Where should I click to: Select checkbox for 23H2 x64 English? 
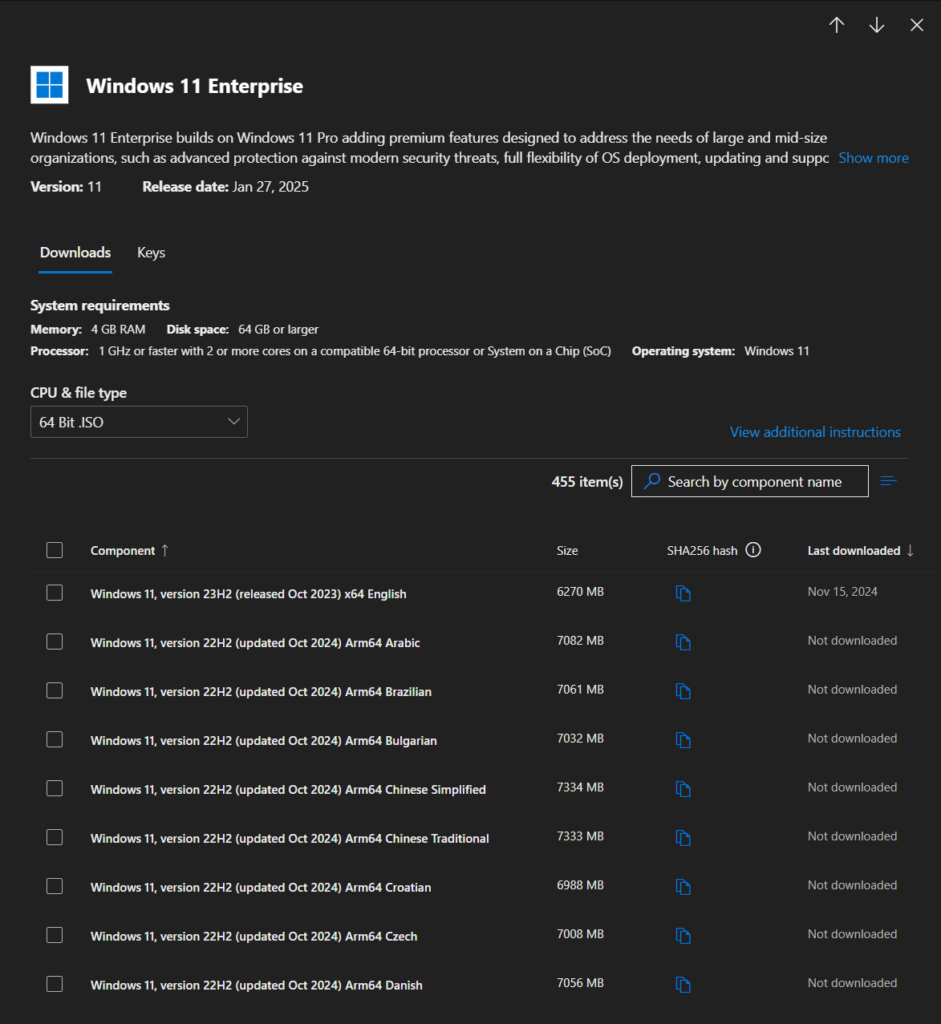(x=55, y=592)
